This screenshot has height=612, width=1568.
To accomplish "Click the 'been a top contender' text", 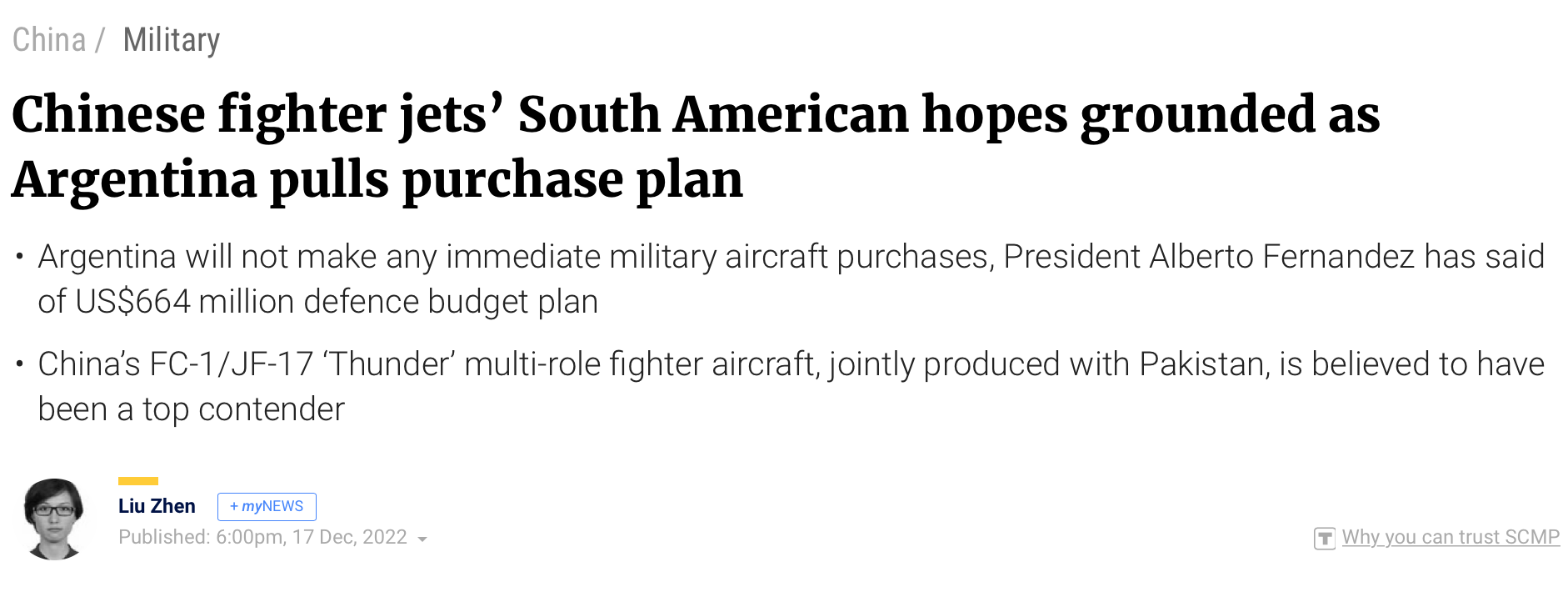I will click(x=192, y=409).
